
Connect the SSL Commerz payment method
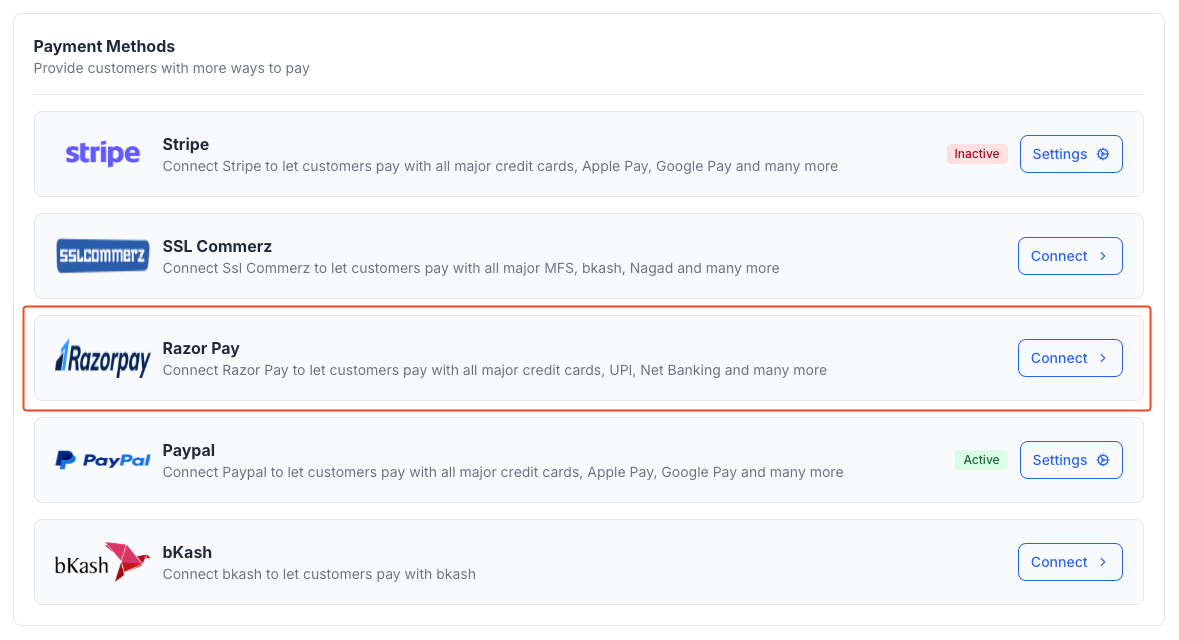(1069, 256)
